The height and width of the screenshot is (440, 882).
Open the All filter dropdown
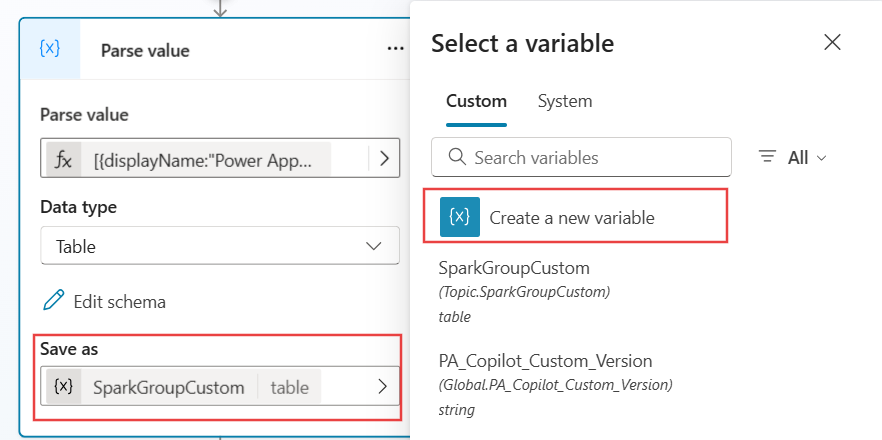click(x=807, y=157)
